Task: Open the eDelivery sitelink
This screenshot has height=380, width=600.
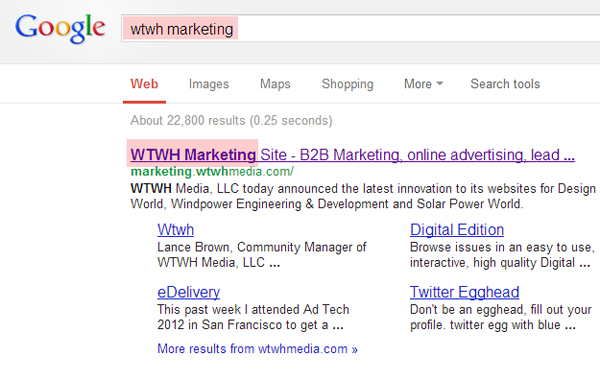Action: [x=189, y=292]
